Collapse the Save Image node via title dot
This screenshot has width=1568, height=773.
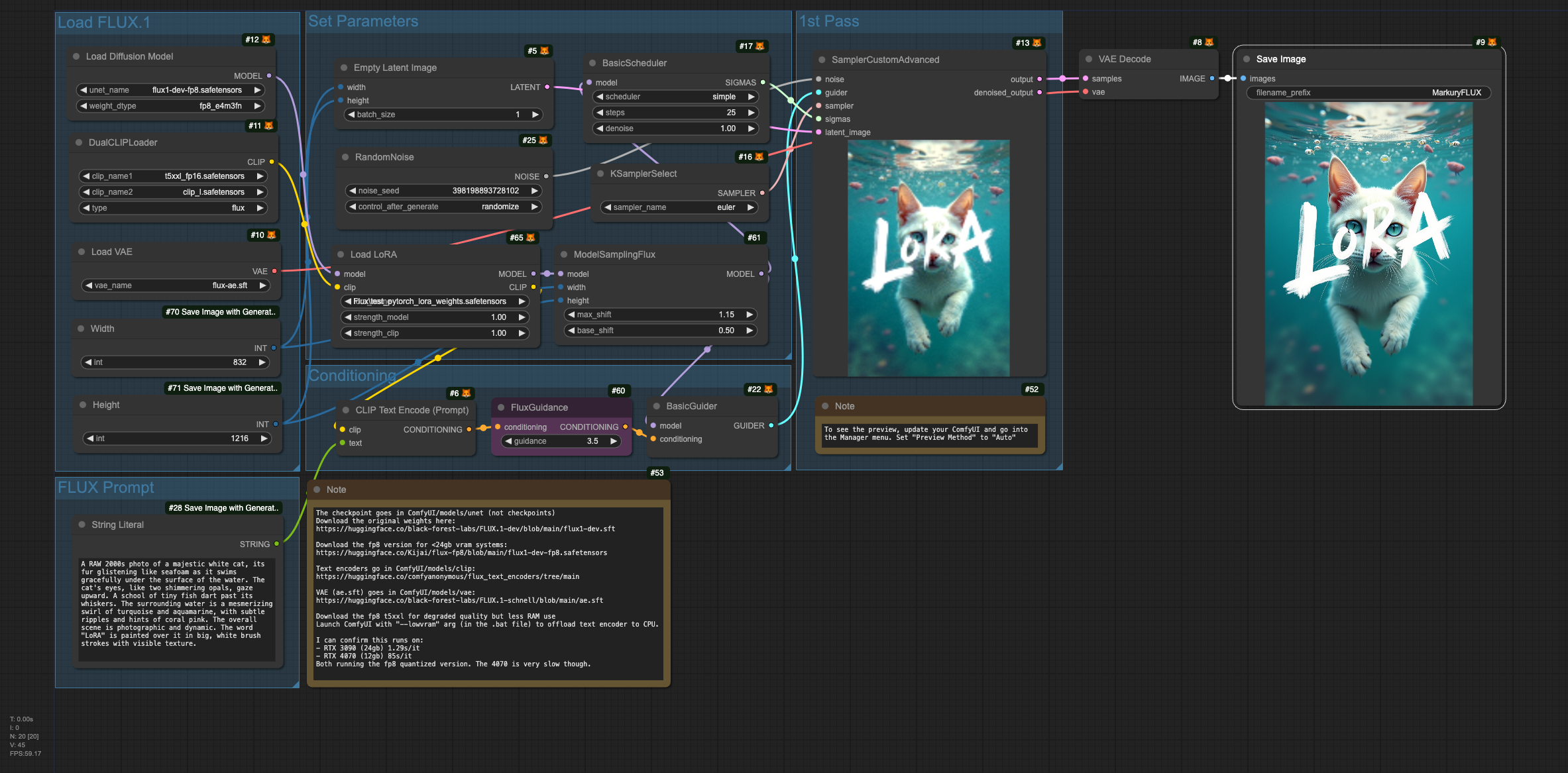[x=1247, y=59]
